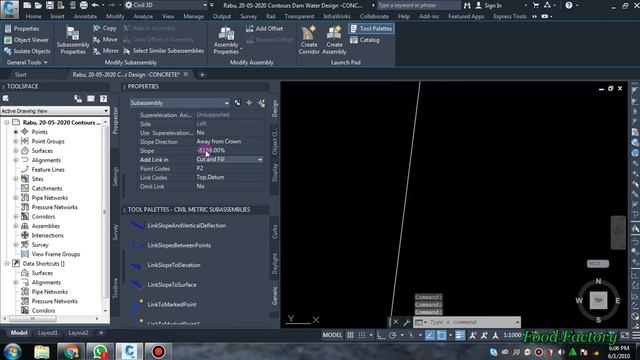The width and height of the screenshot is (640, 360).
Task: Open the Add Link In dropdown arrow
Action: pos(260,160)
